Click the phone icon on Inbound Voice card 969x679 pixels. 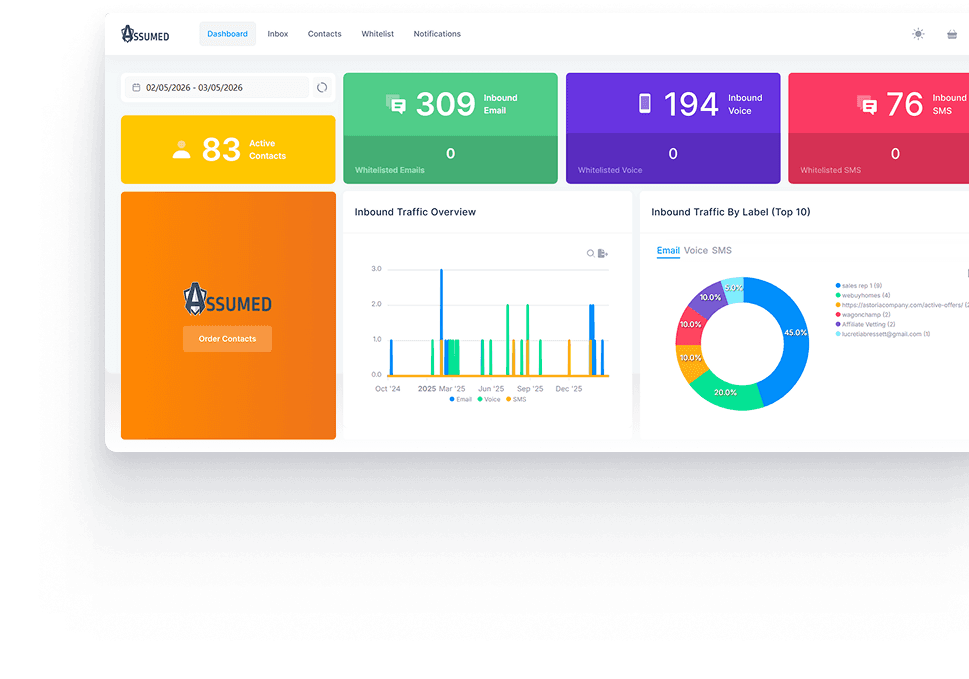click(645, 103)
